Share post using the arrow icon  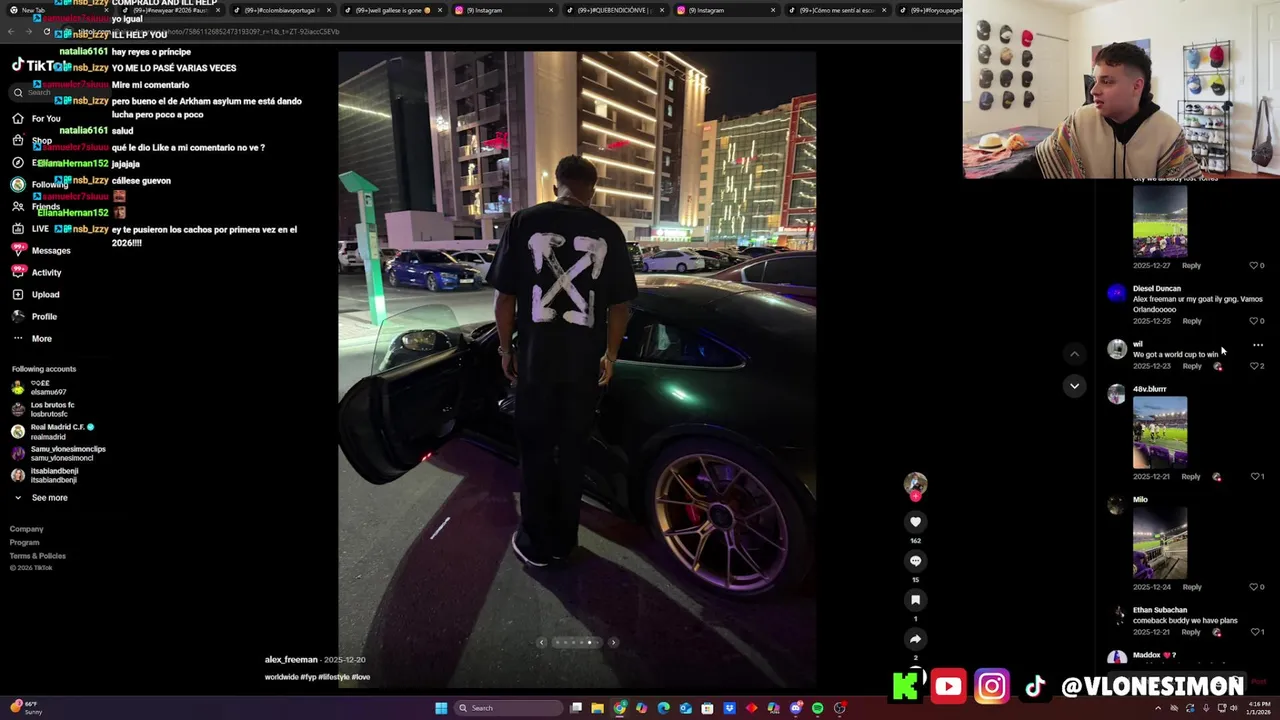coord(915,639)
